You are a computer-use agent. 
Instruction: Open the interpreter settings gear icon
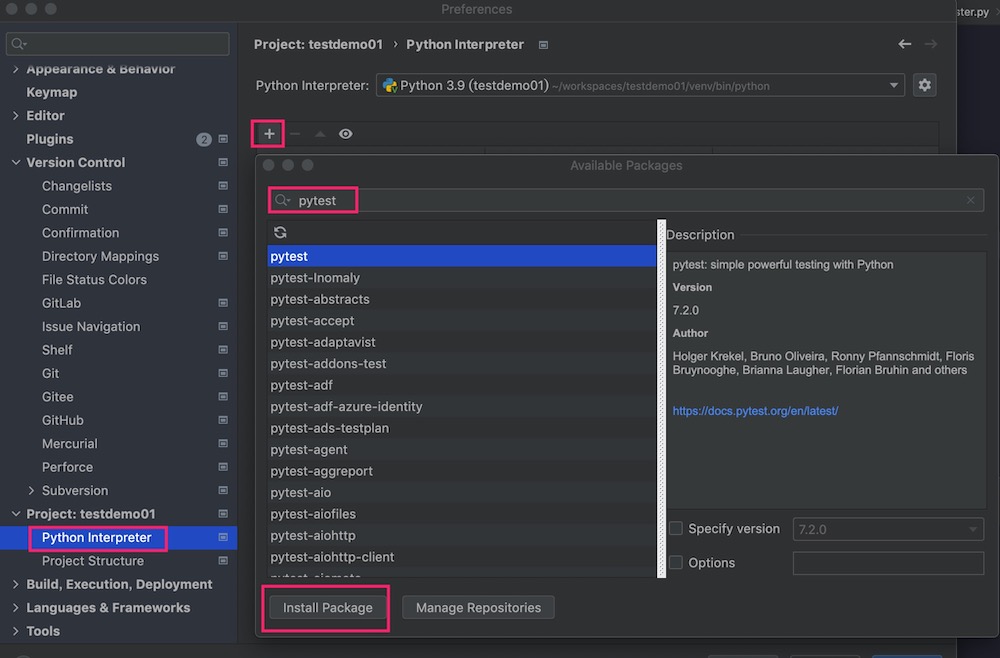point(924,85)
